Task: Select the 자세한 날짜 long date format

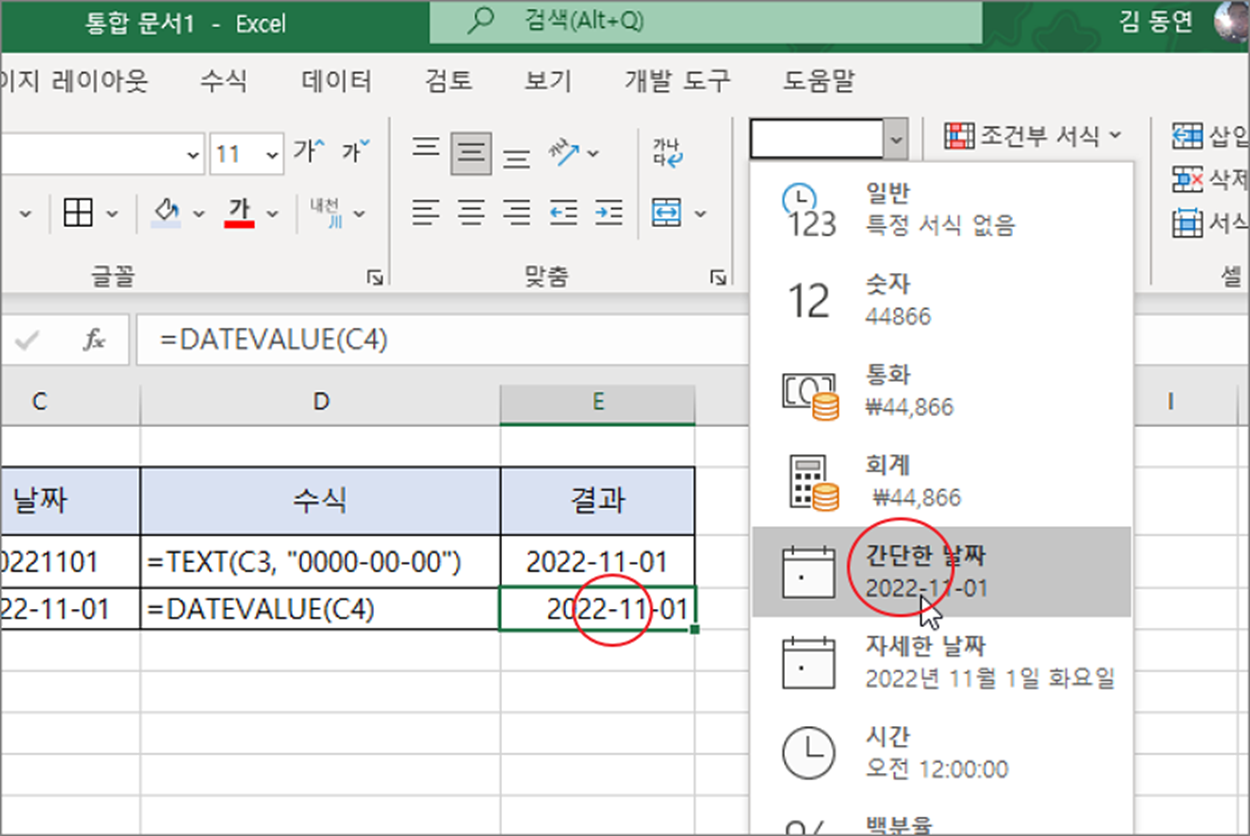Action: (941, 662)
